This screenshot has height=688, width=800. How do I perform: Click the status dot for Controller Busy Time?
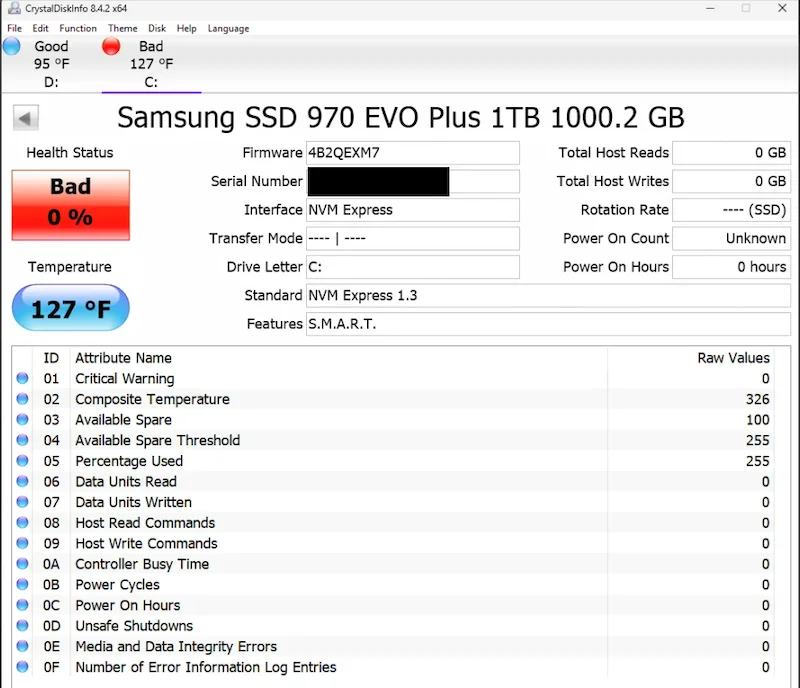22,563
